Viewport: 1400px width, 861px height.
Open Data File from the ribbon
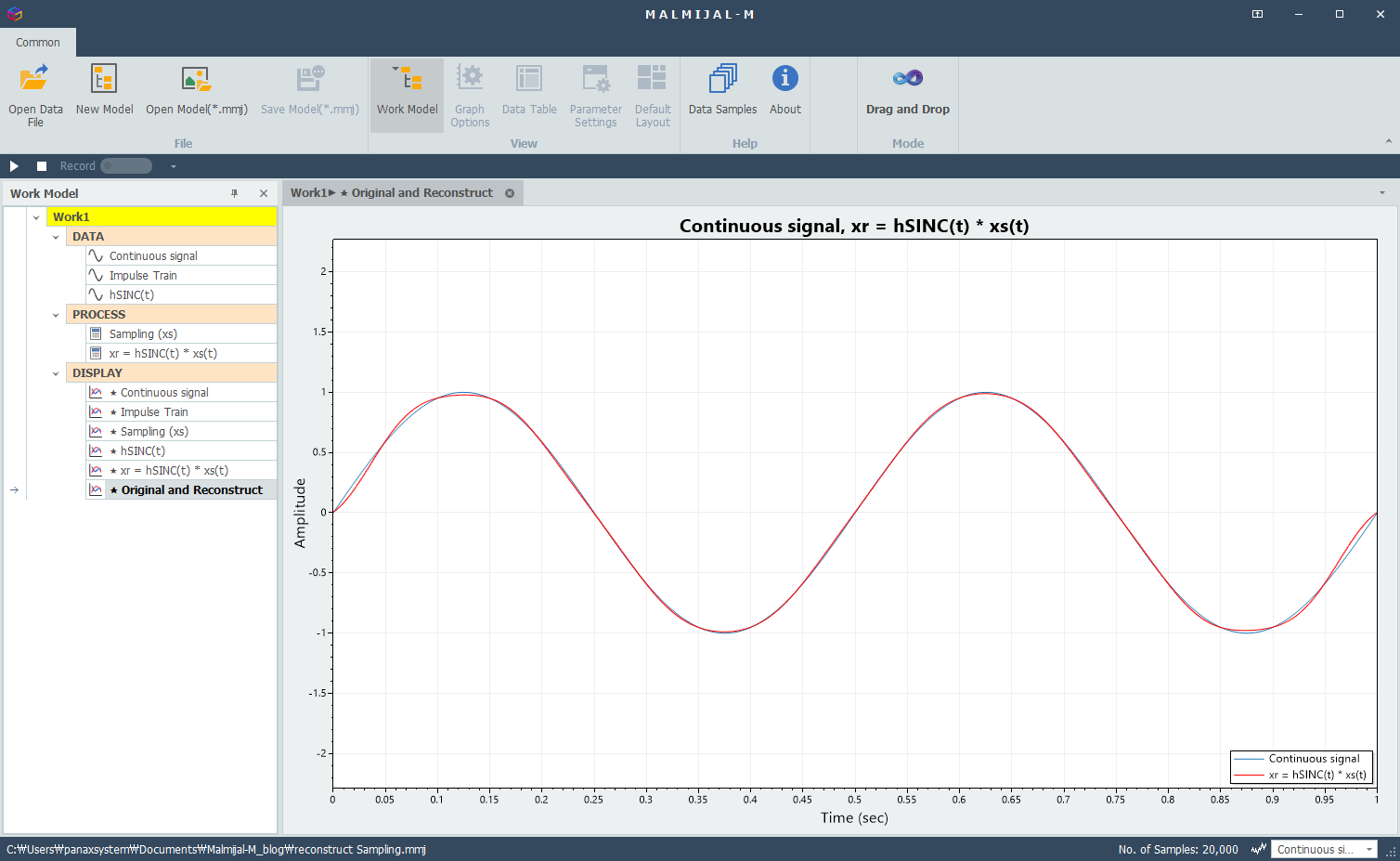[x=35, y=96]
